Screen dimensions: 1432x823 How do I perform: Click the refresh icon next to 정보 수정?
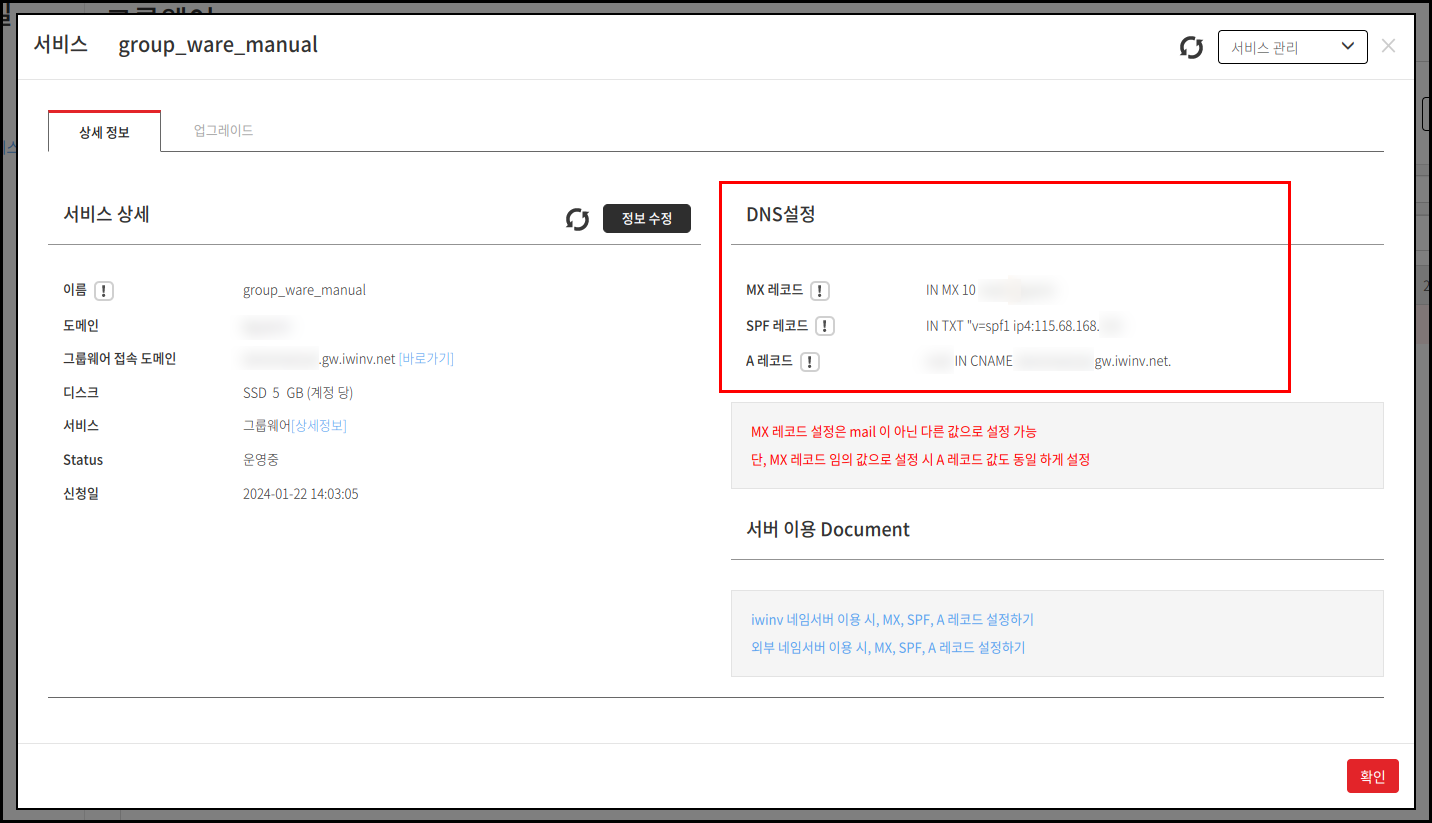click(x=577, y=219)
